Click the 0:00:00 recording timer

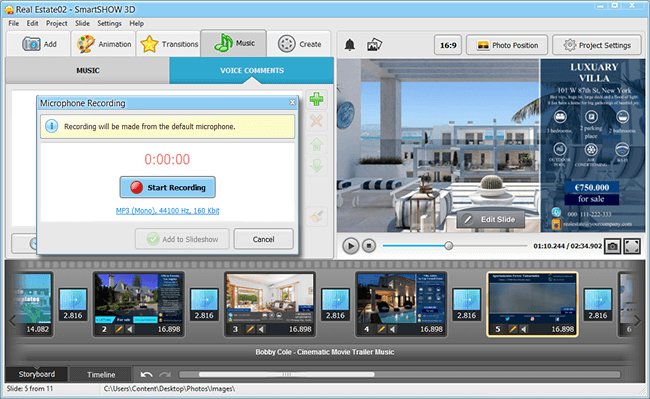click(x=167, y=159)
